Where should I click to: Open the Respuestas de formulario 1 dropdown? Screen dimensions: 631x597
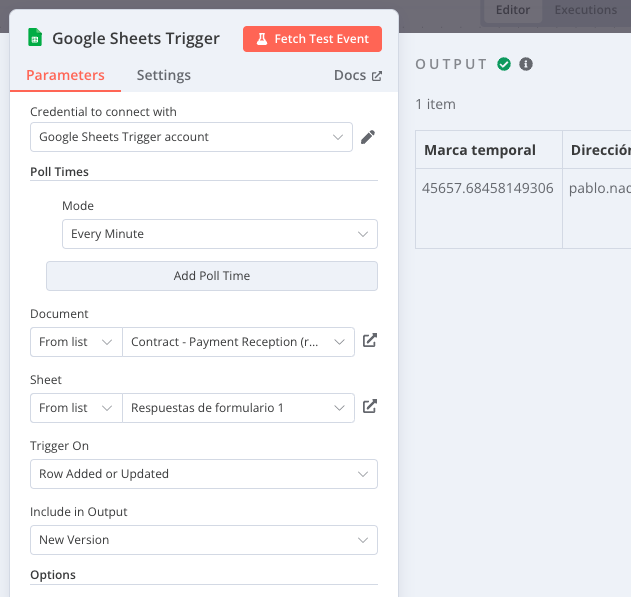[238, 408]
